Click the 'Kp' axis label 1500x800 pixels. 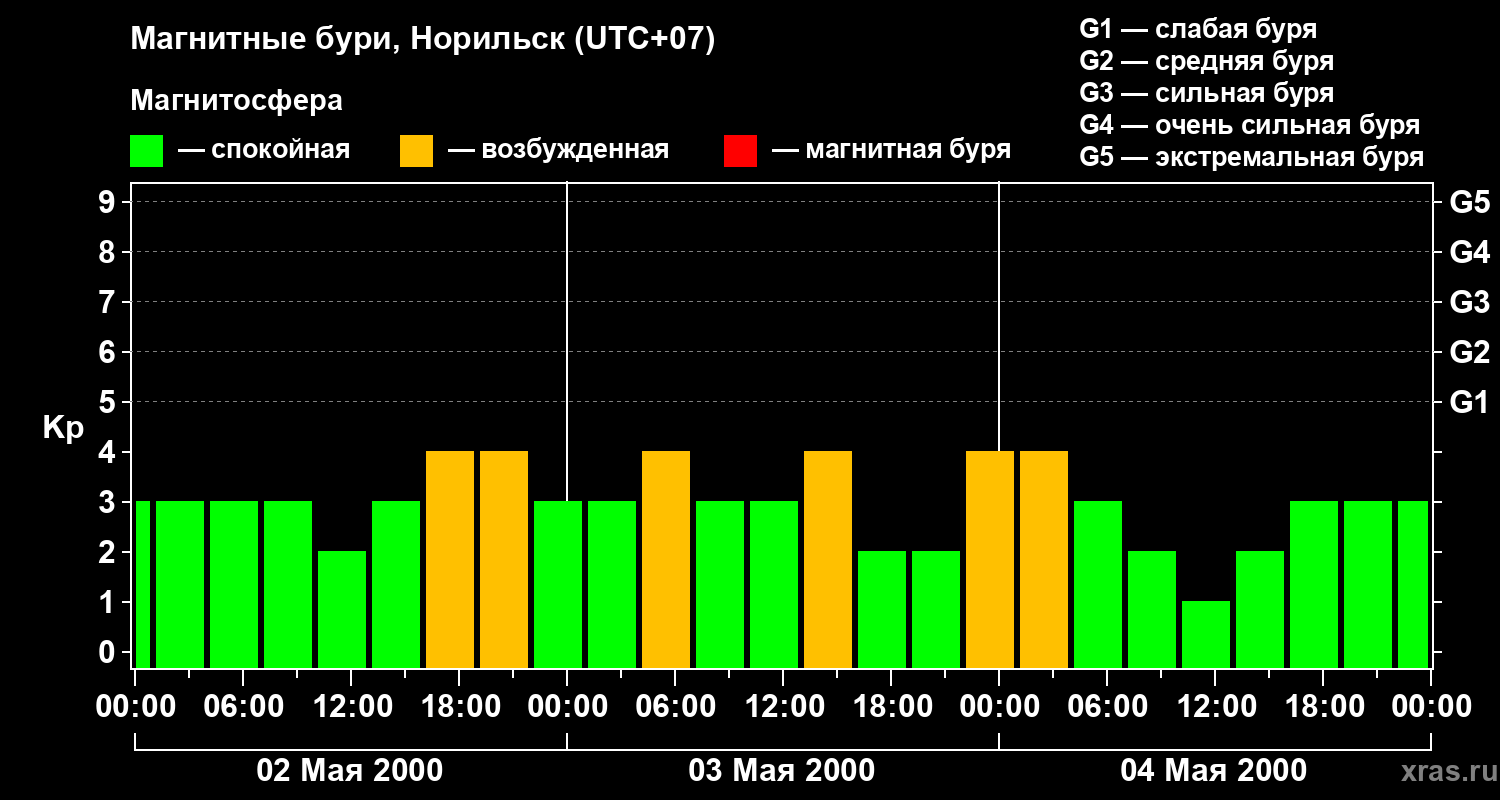(x=63, y=428)
